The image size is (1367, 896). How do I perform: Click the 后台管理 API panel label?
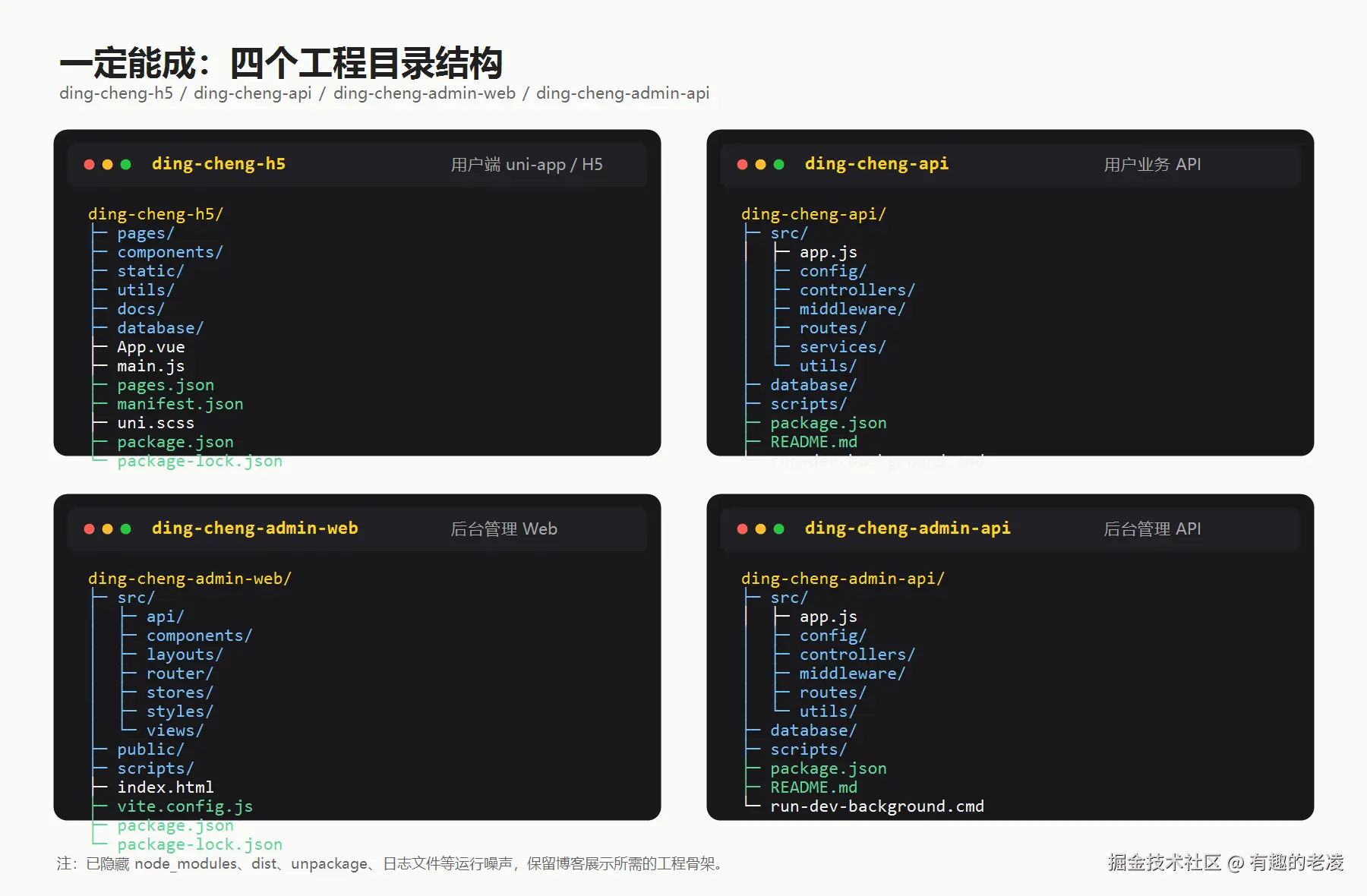[1152, 529]
